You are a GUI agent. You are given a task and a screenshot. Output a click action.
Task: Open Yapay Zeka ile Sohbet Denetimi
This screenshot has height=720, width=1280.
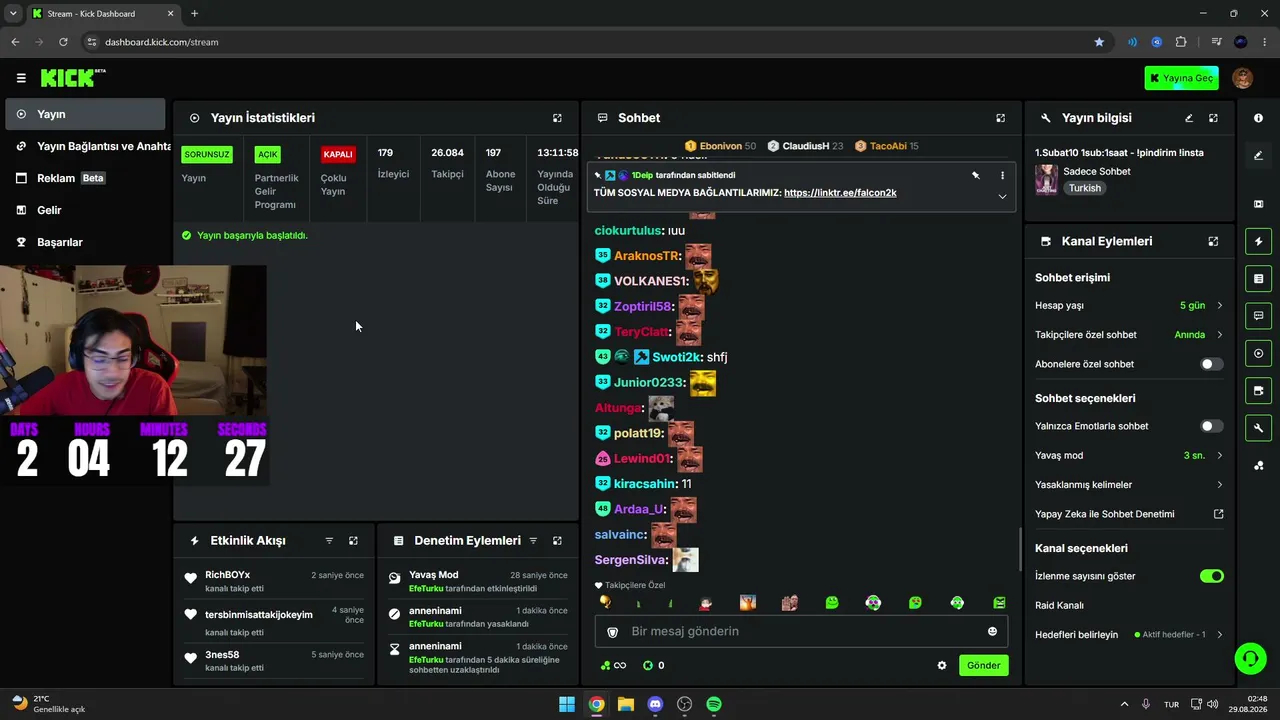click(1129, 514)
